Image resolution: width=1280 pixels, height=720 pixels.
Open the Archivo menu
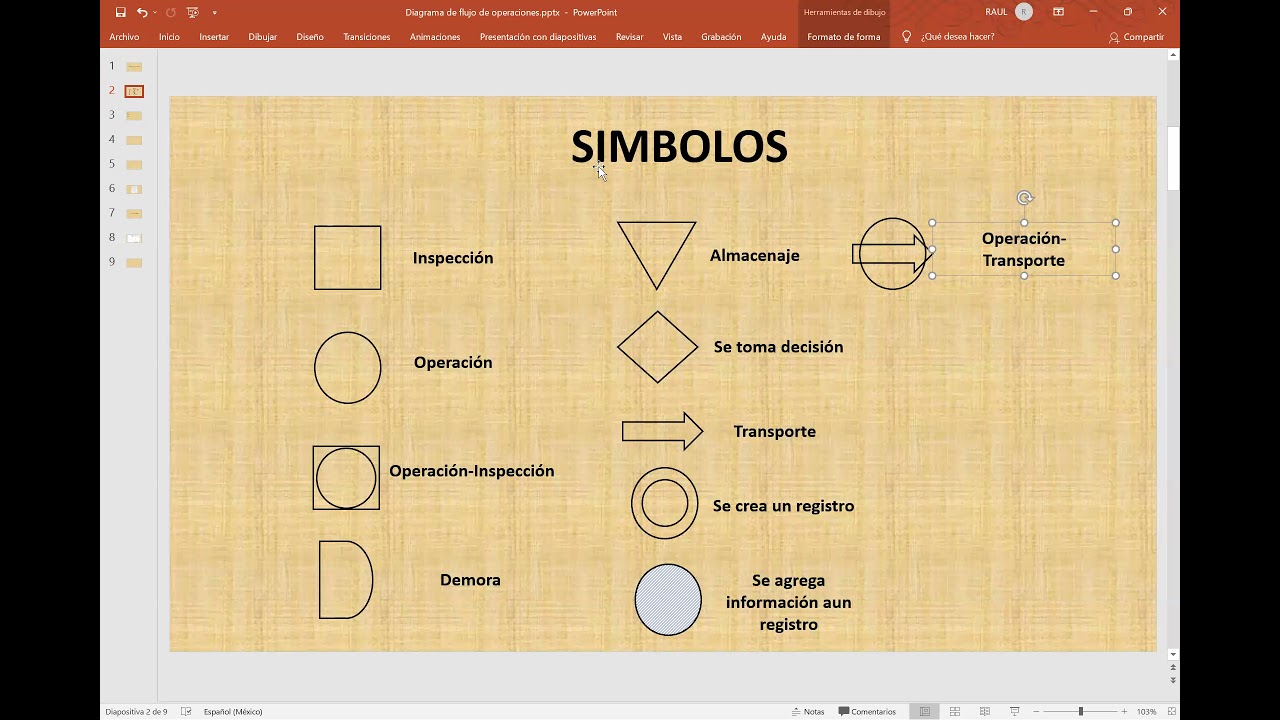[x=124, y=37]
